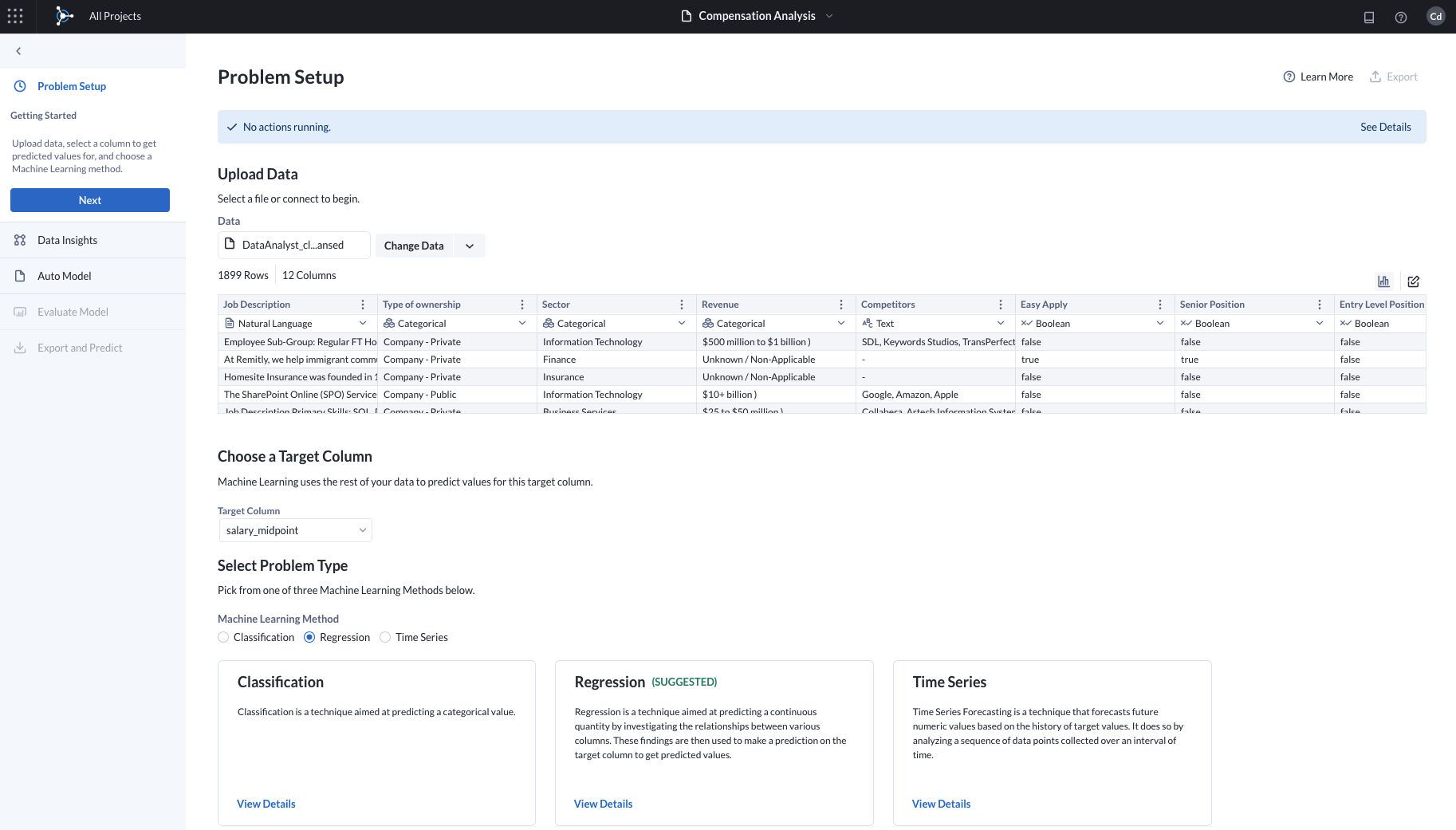Click the edit data pencil icon
Viewport: 1456px width, 830px height.
point(1414,281)
